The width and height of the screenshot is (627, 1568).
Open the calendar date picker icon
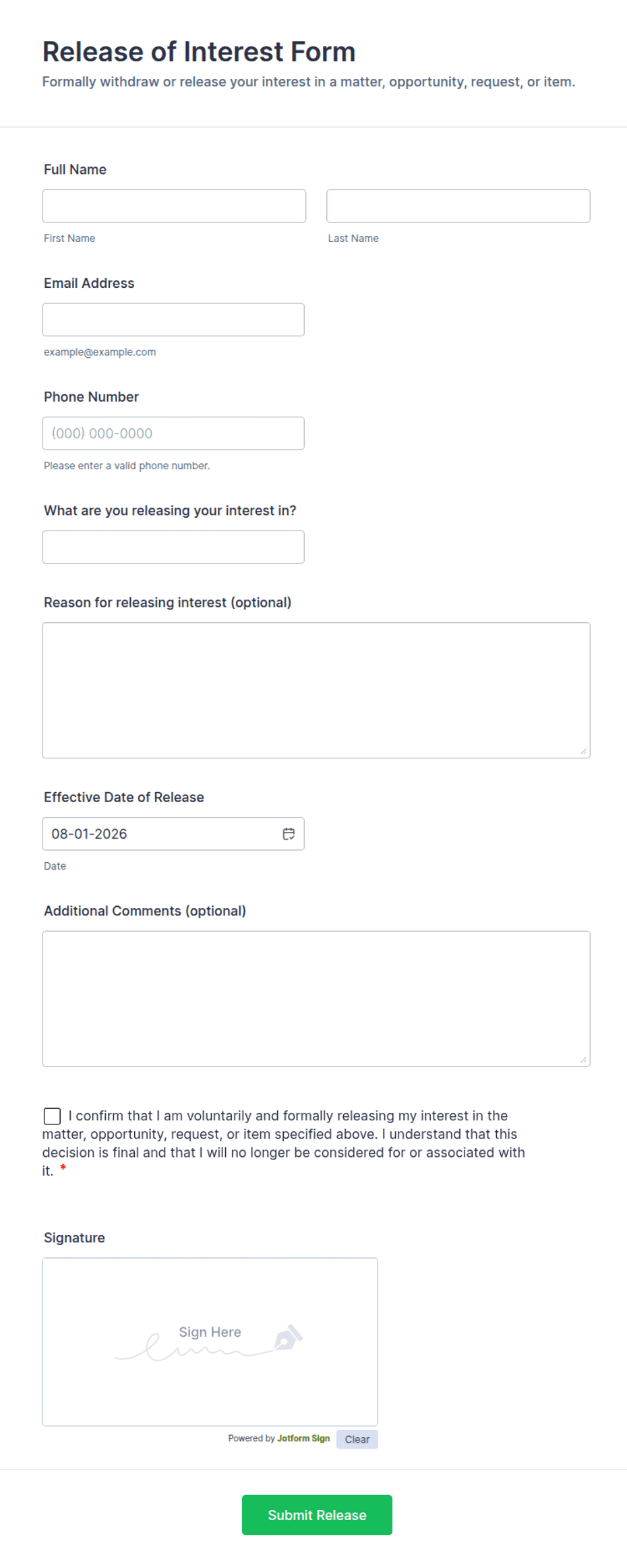coord(289,834)
